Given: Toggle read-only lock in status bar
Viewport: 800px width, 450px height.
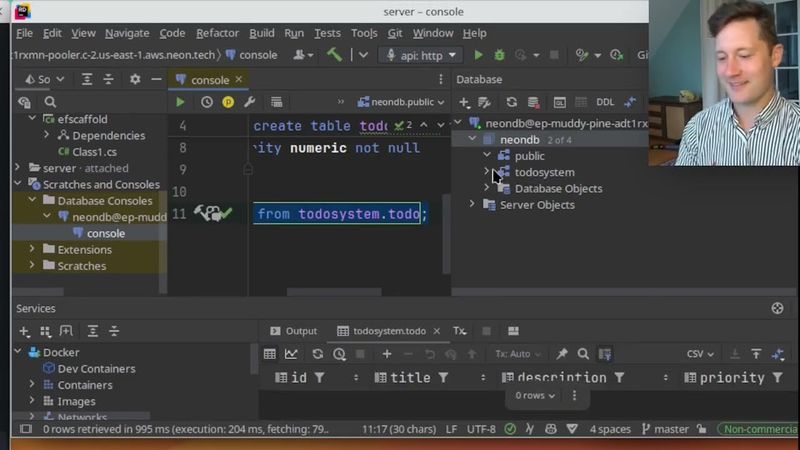Looking at the screenshot, I should (x=703, y=429).
